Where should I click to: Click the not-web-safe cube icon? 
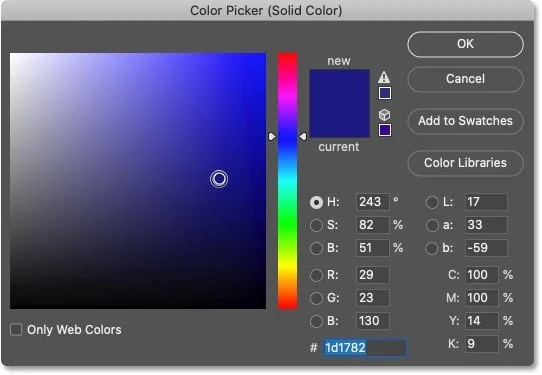point(384,114)
